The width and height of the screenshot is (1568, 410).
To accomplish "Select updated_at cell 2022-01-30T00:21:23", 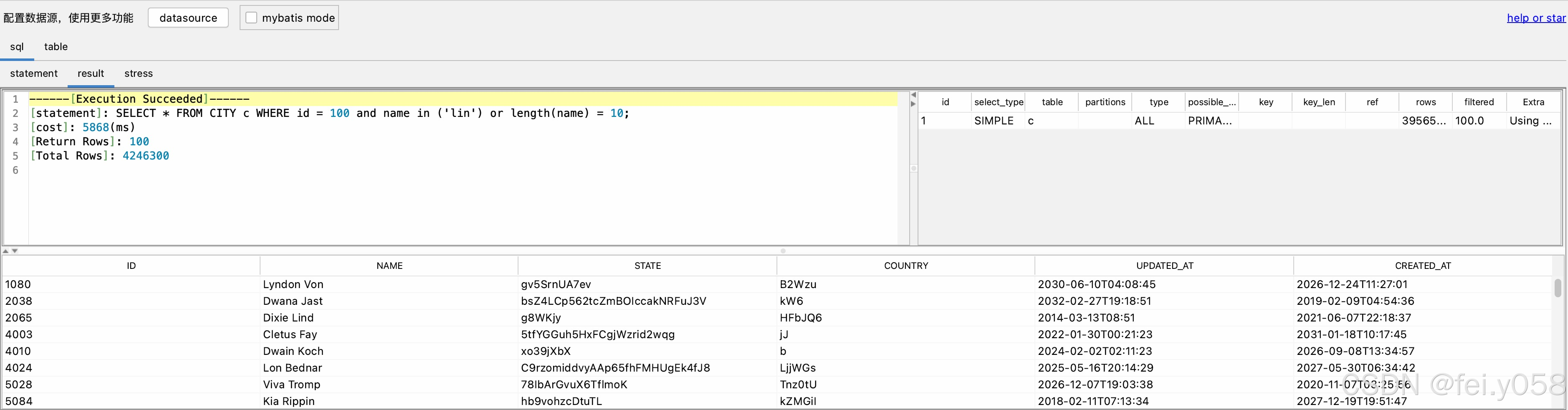I will click(x=1164, y=334).
